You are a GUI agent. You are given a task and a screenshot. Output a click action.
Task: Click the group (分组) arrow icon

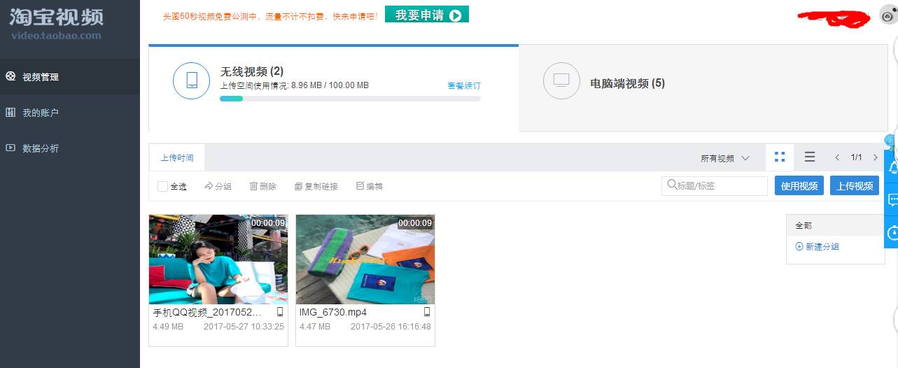point(209,186)
